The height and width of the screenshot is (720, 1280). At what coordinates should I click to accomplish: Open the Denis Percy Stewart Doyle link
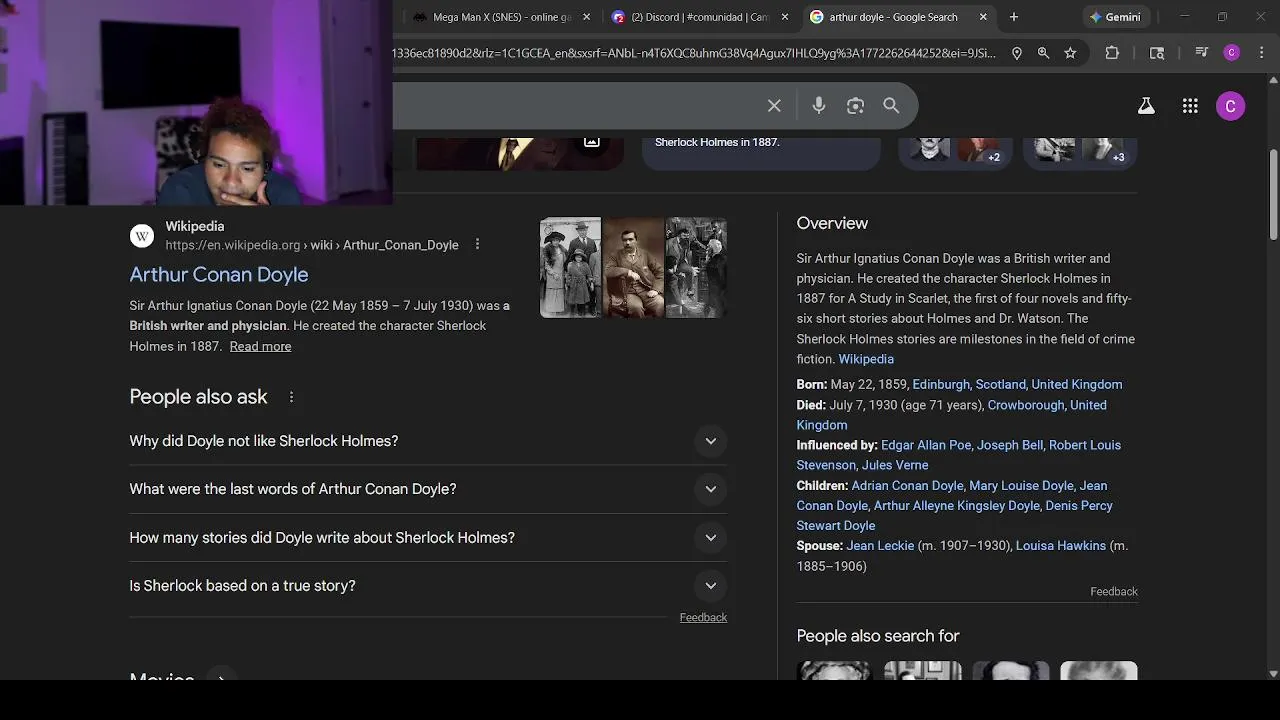click(x=954, y=516)
